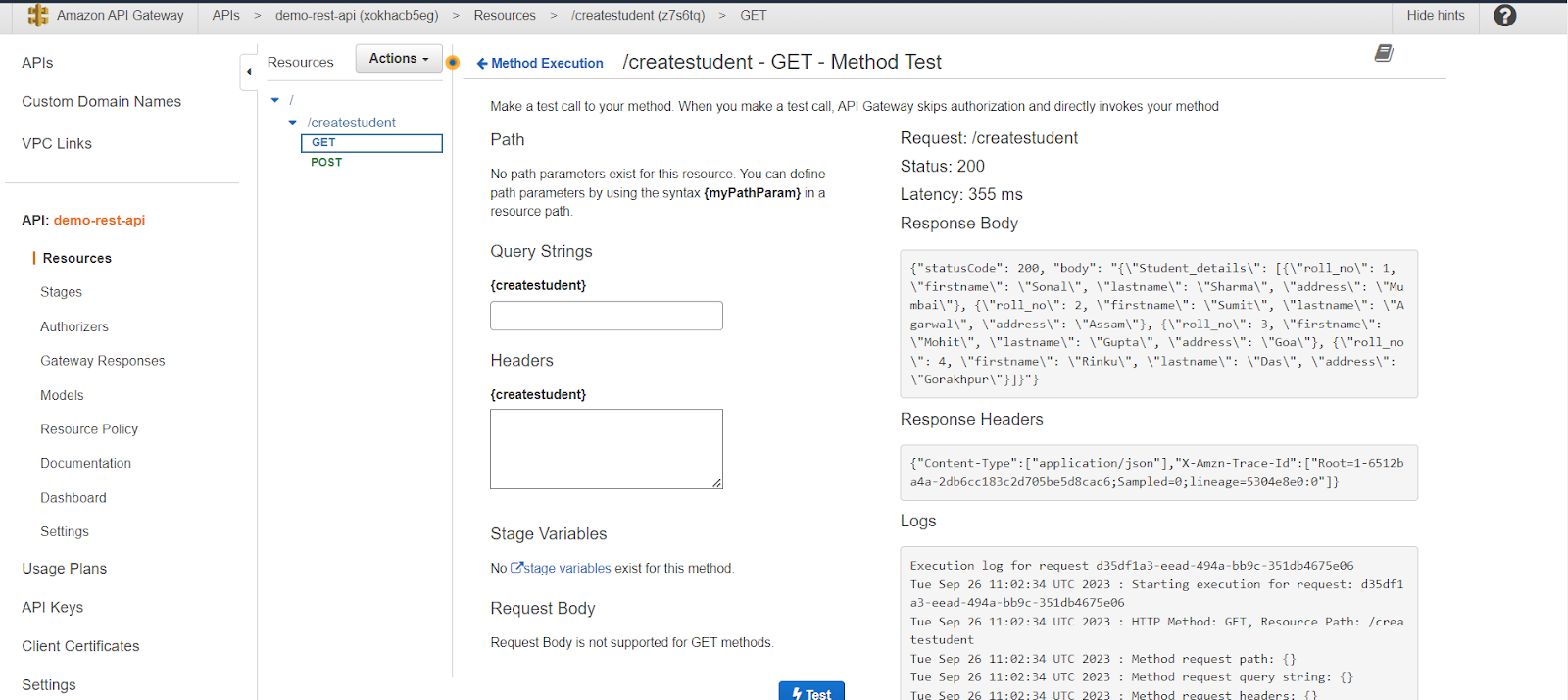Click the Response Headers content box
Image resolution: width=1568 pixels, height=700 pixels.
point(1158,473)
